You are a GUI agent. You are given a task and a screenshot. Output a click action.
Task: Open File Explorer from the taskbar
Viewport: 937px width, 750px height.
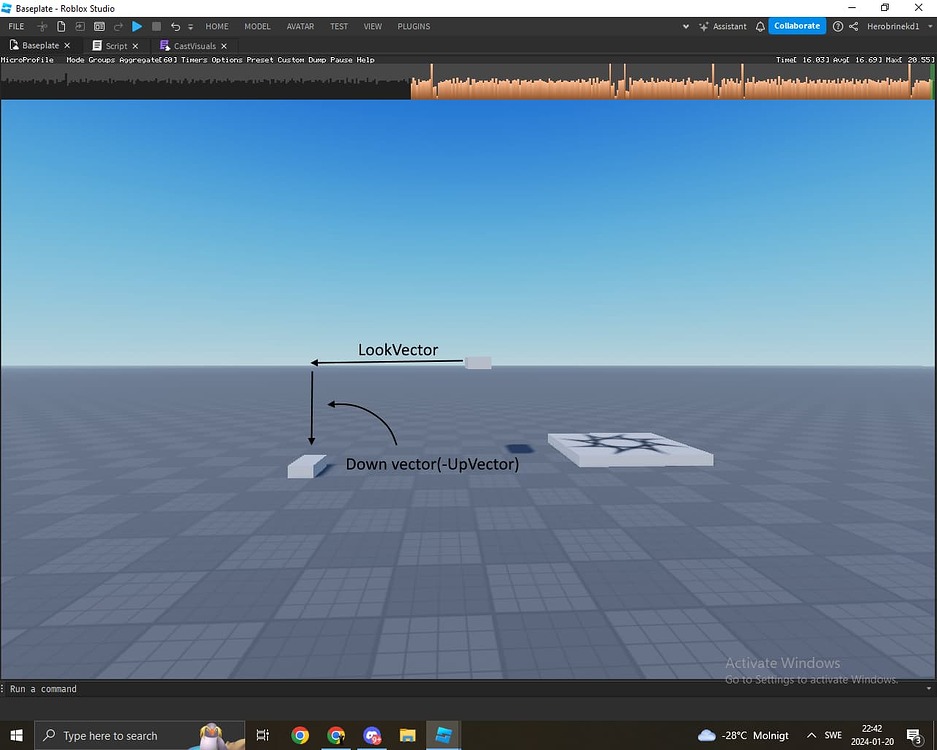tap(408, 736)
